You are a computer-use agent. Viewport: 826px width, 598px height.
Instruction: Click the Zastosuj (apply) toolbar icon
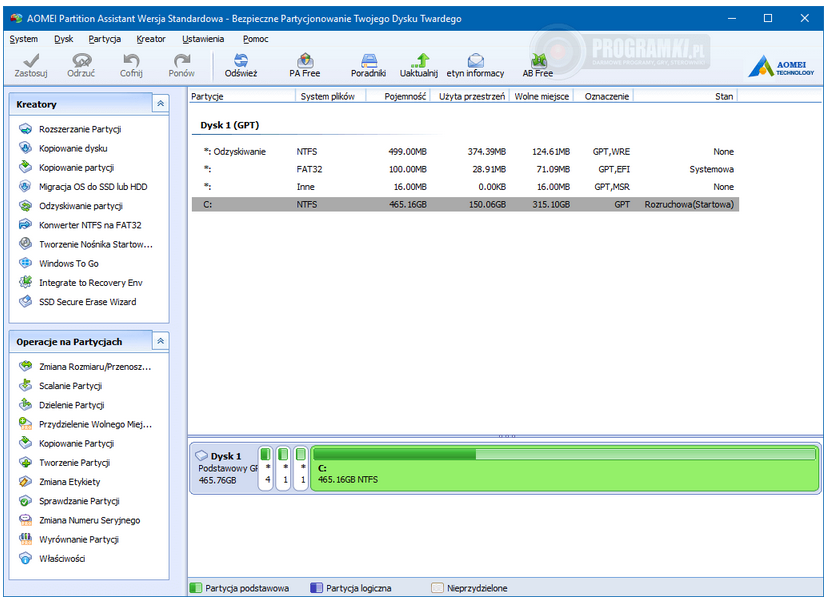[x=31, y=60]
